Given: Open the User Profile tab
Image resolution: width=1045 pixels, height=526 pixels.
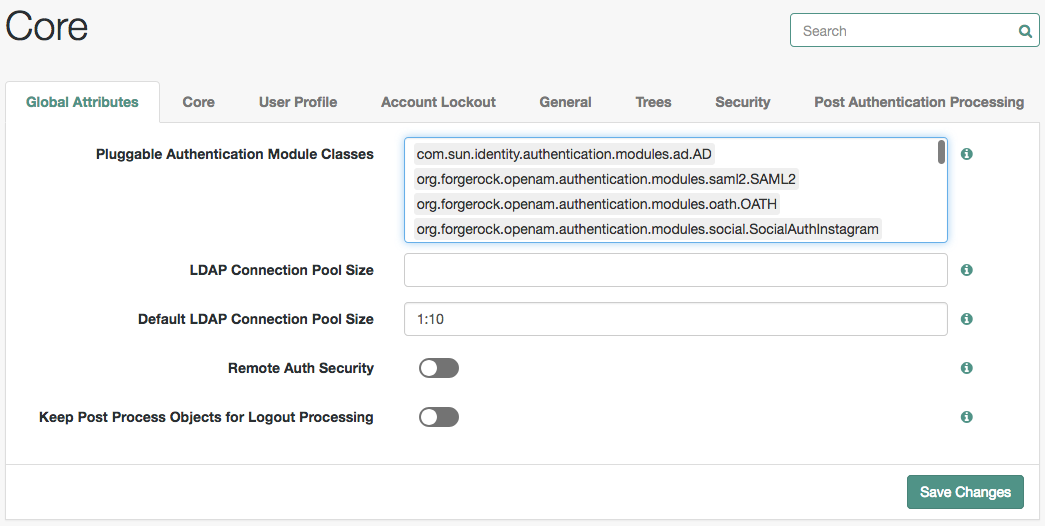Looking at the screenshot, I should (298, 102).
